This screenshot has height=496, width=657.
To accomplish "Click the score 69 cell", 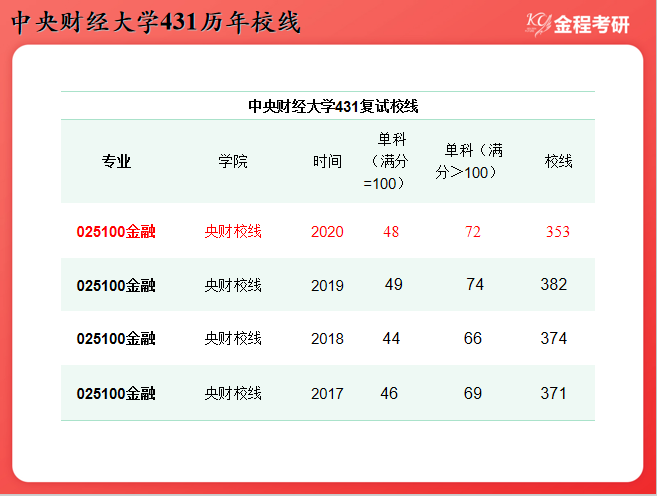I will pos(473,393).
